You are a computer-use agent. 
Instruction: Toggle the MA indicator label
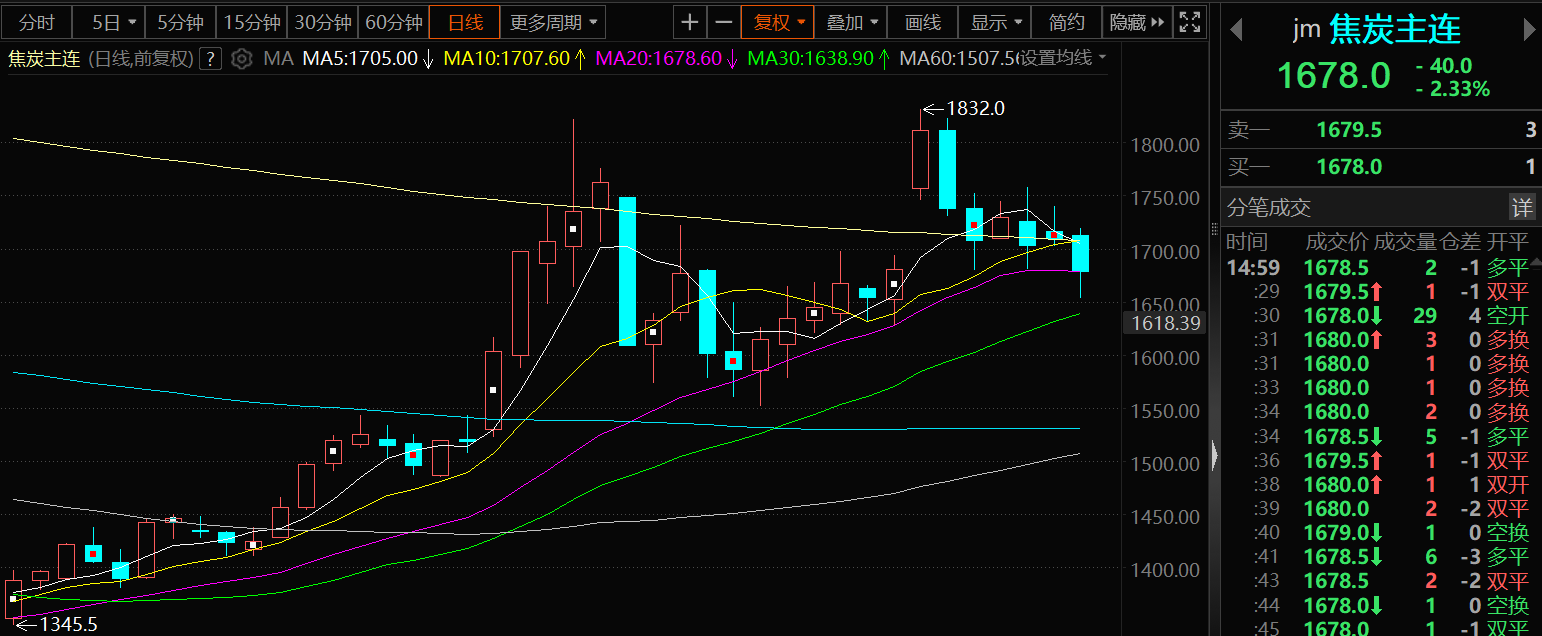[278, 59]
